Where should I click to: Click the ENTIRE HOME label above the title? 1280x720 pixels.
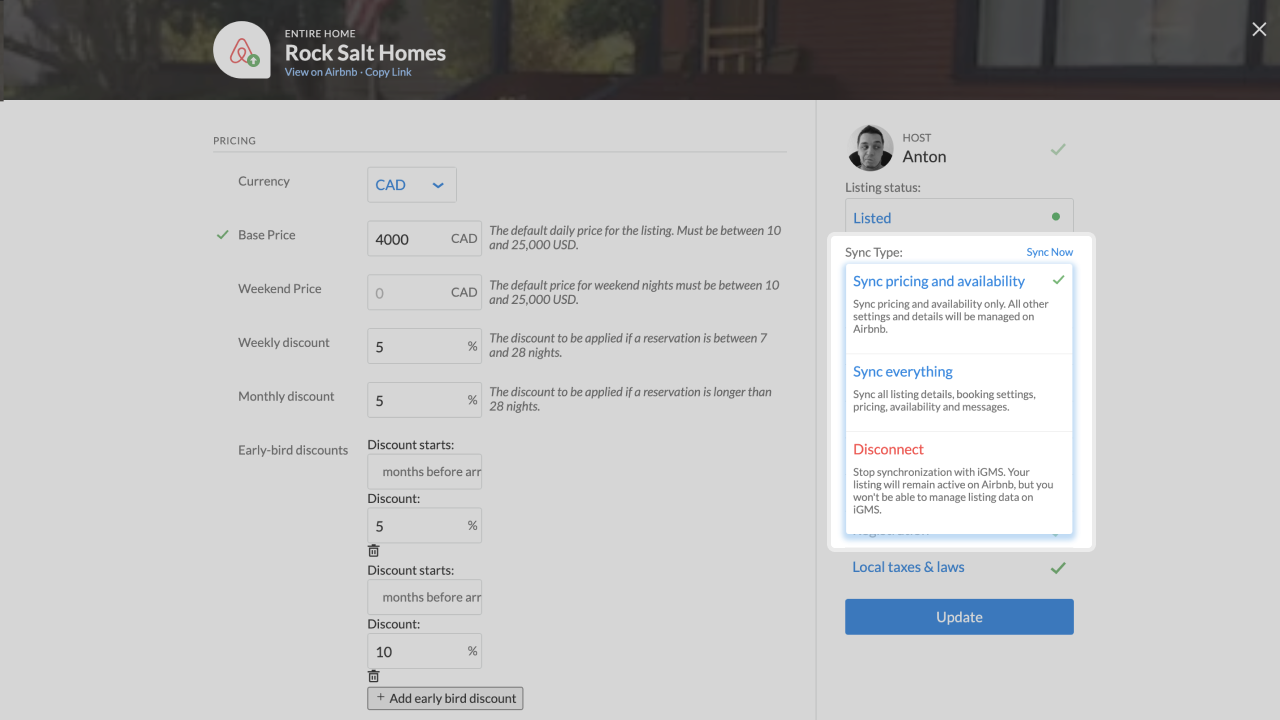click(320, 34)
